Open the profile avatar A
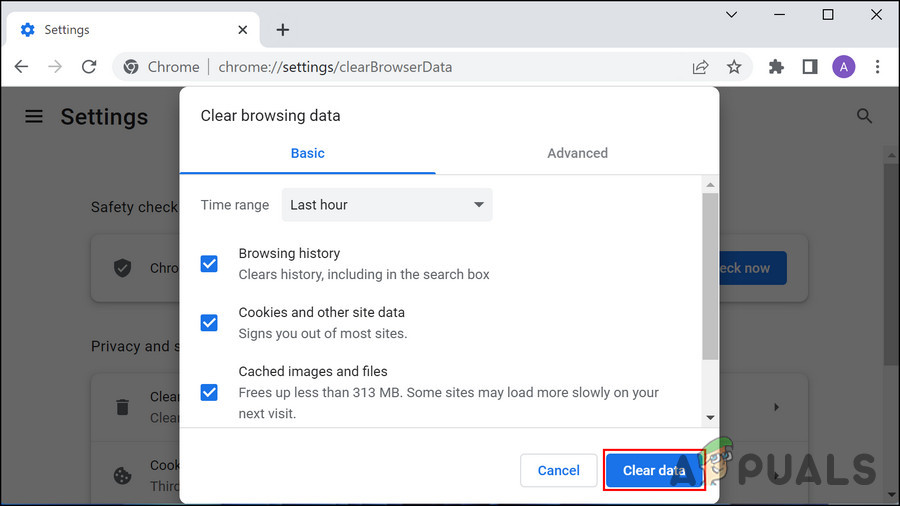 click(x=844, y=67)
